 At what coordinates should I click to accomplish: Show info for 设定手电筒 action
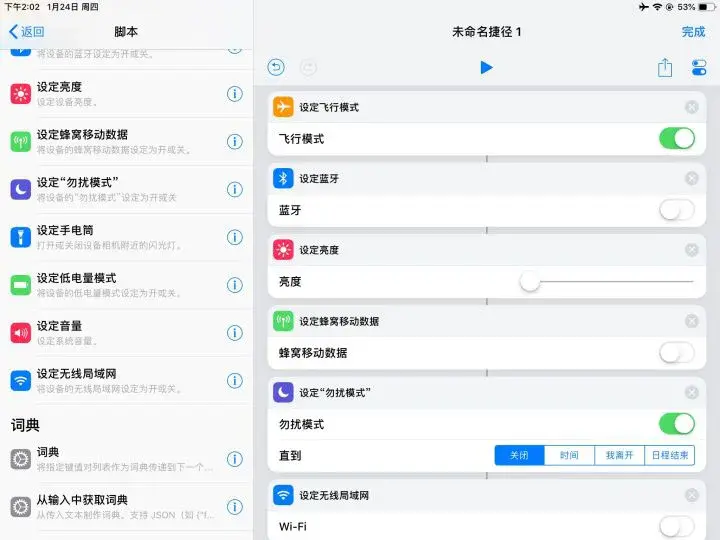point(235,237)
